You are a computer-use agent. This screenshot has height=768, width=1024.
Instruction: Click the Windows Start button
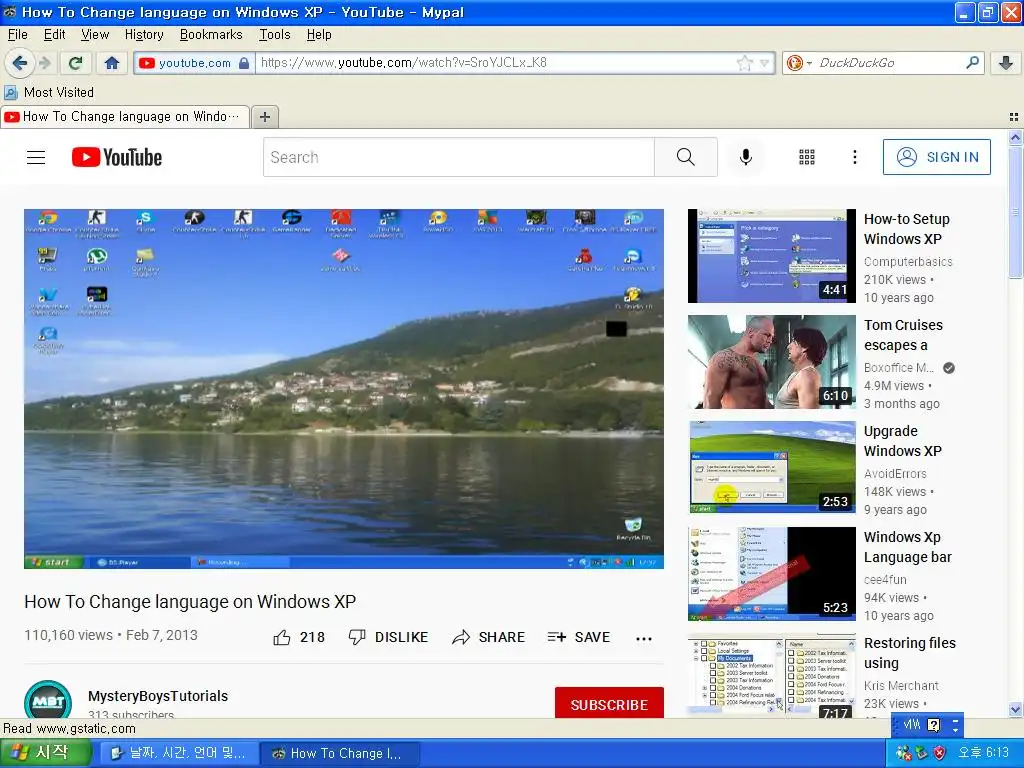pos(44,753)
